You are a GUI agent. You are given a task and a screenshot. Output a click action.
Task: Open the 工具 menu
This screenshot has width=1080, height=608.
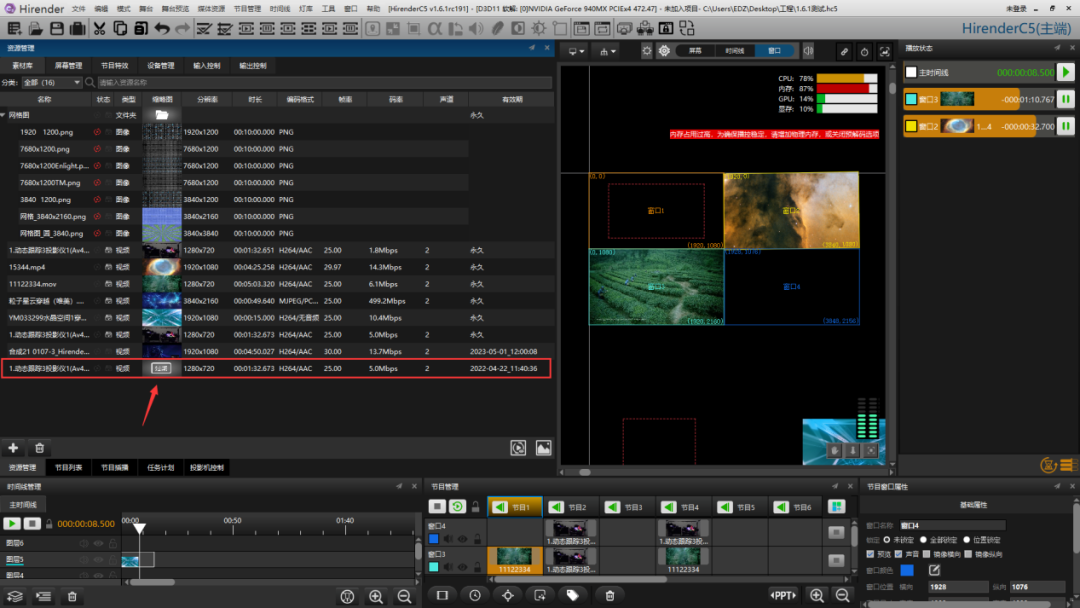[329, 9]
